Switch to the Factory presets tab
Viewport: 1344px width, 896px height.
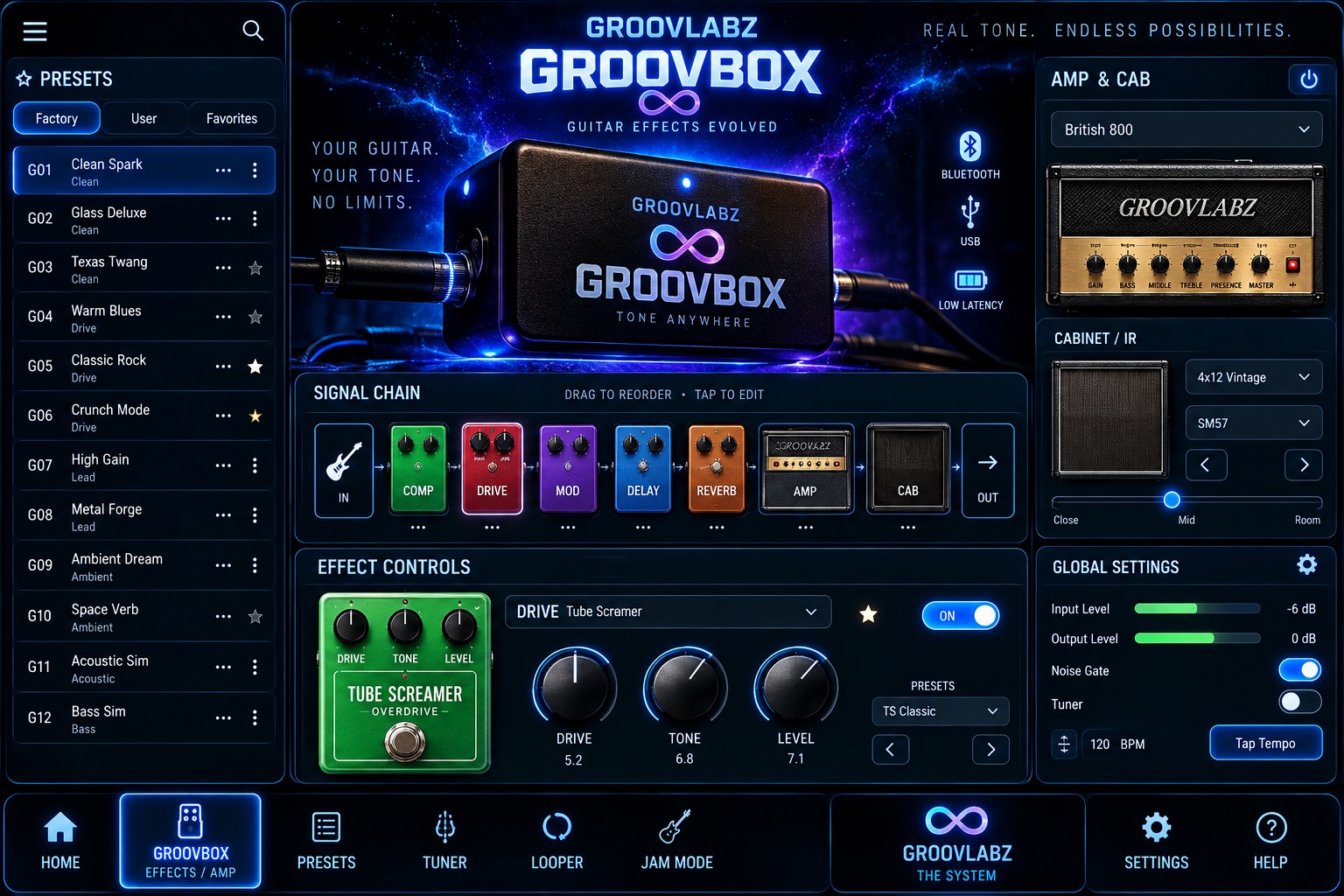57,118
